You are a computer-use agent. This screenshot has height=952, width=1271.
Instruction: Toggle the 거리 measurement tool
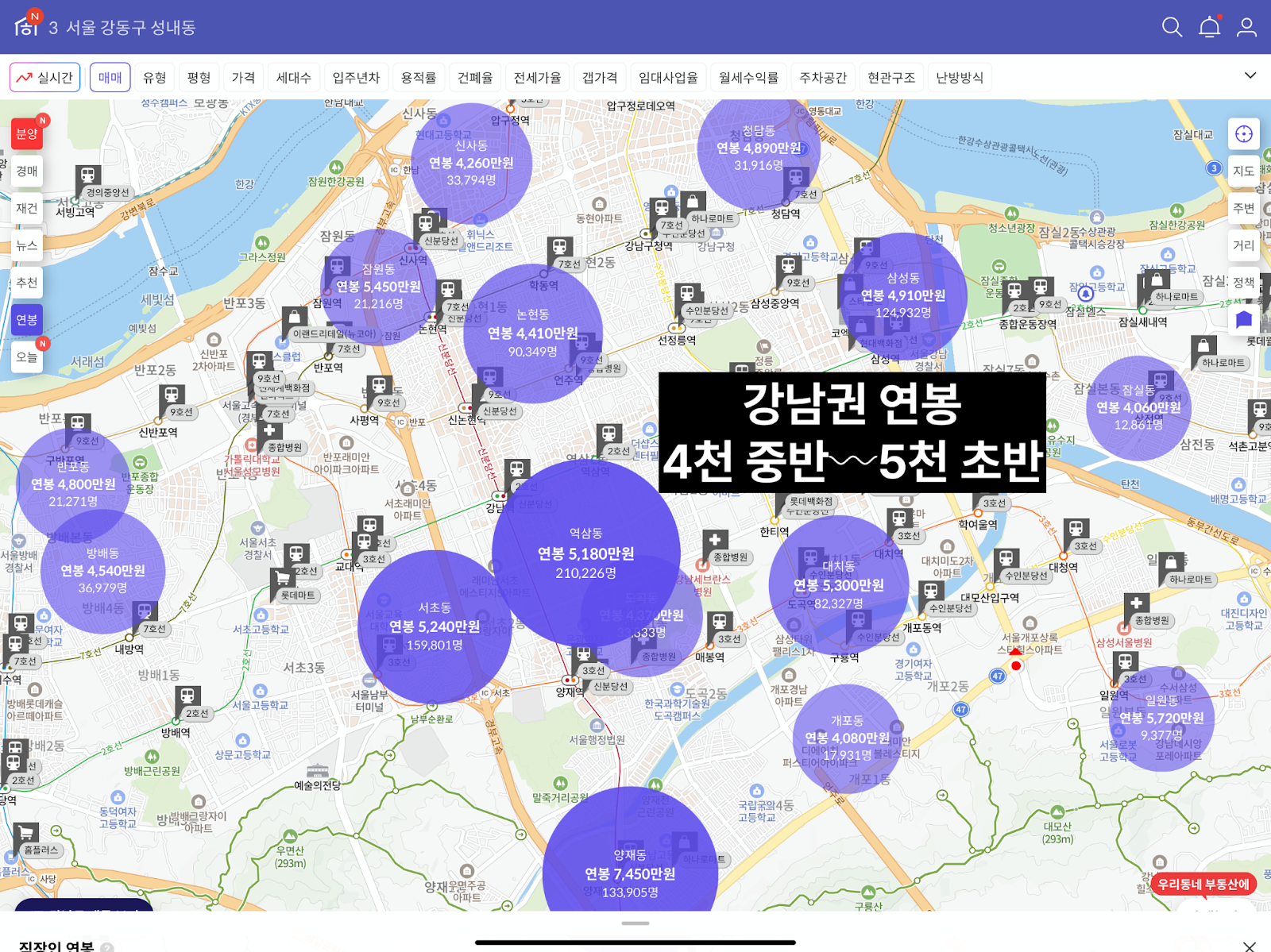click(x=1244, y=245)
